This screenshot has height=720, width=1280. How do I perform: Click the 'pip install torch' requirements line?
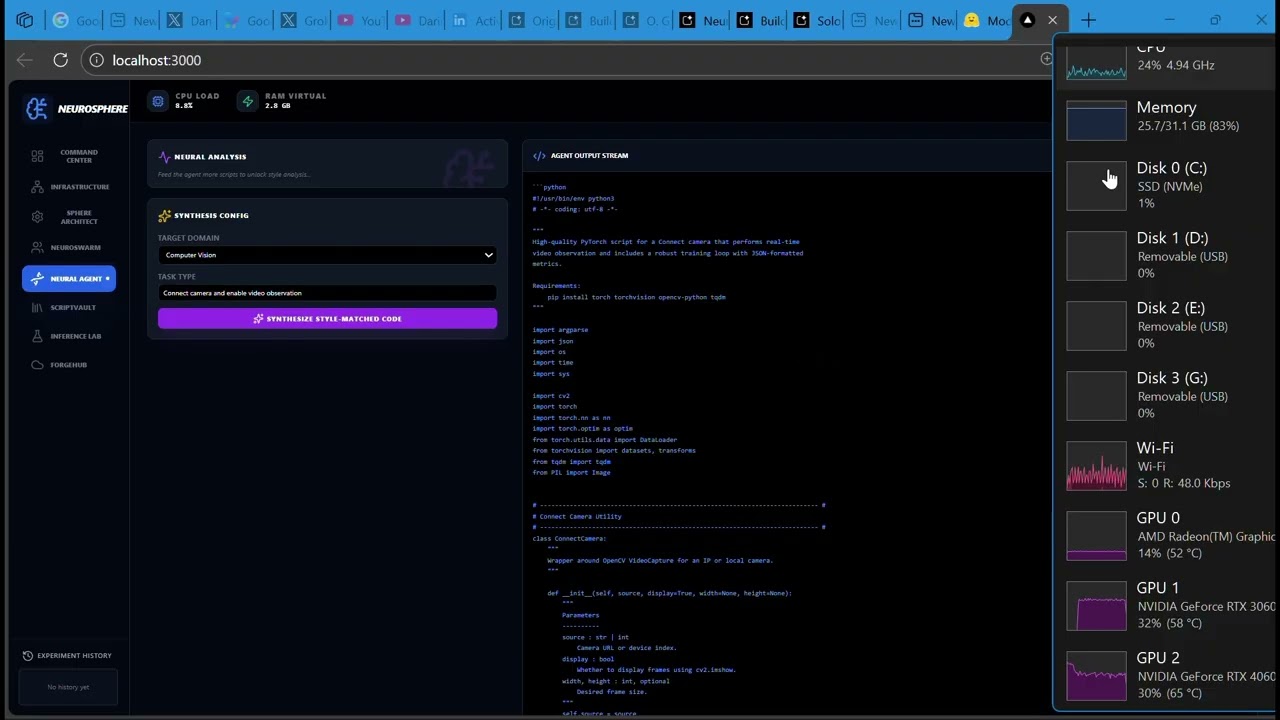tap(636, 297)
